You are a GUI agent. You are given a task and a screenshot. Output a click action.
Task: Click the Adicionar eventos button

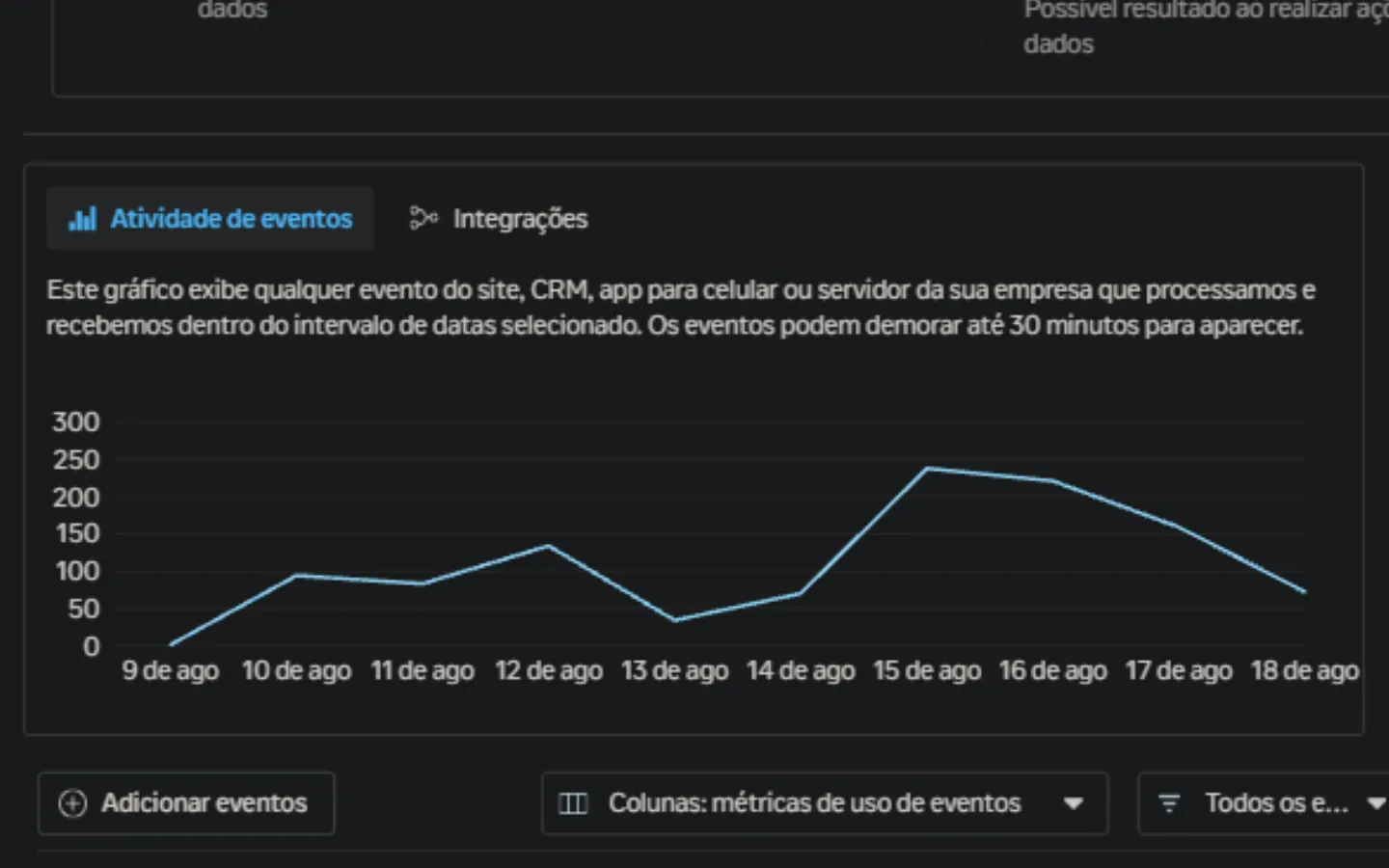pyautogui.click(x=186, y=803)
